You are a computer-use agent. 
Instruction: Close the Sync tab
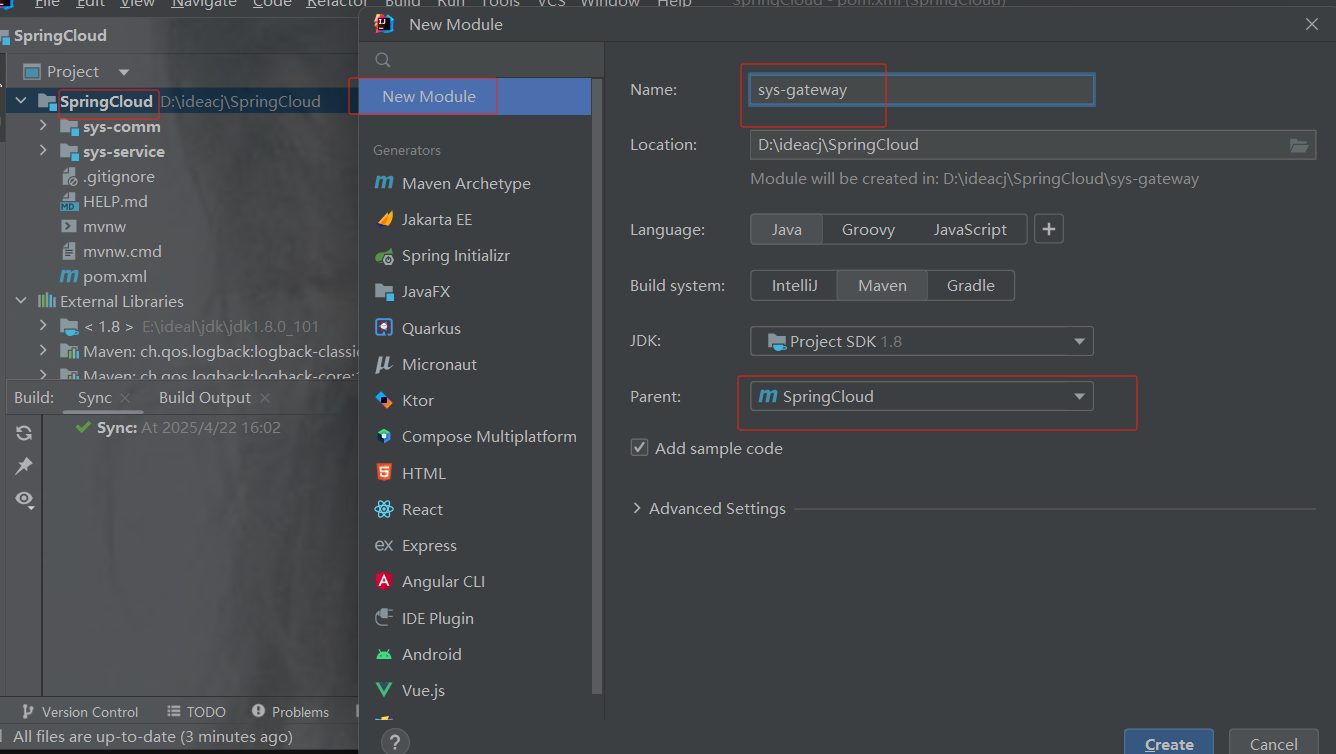(x=125, y=398)
